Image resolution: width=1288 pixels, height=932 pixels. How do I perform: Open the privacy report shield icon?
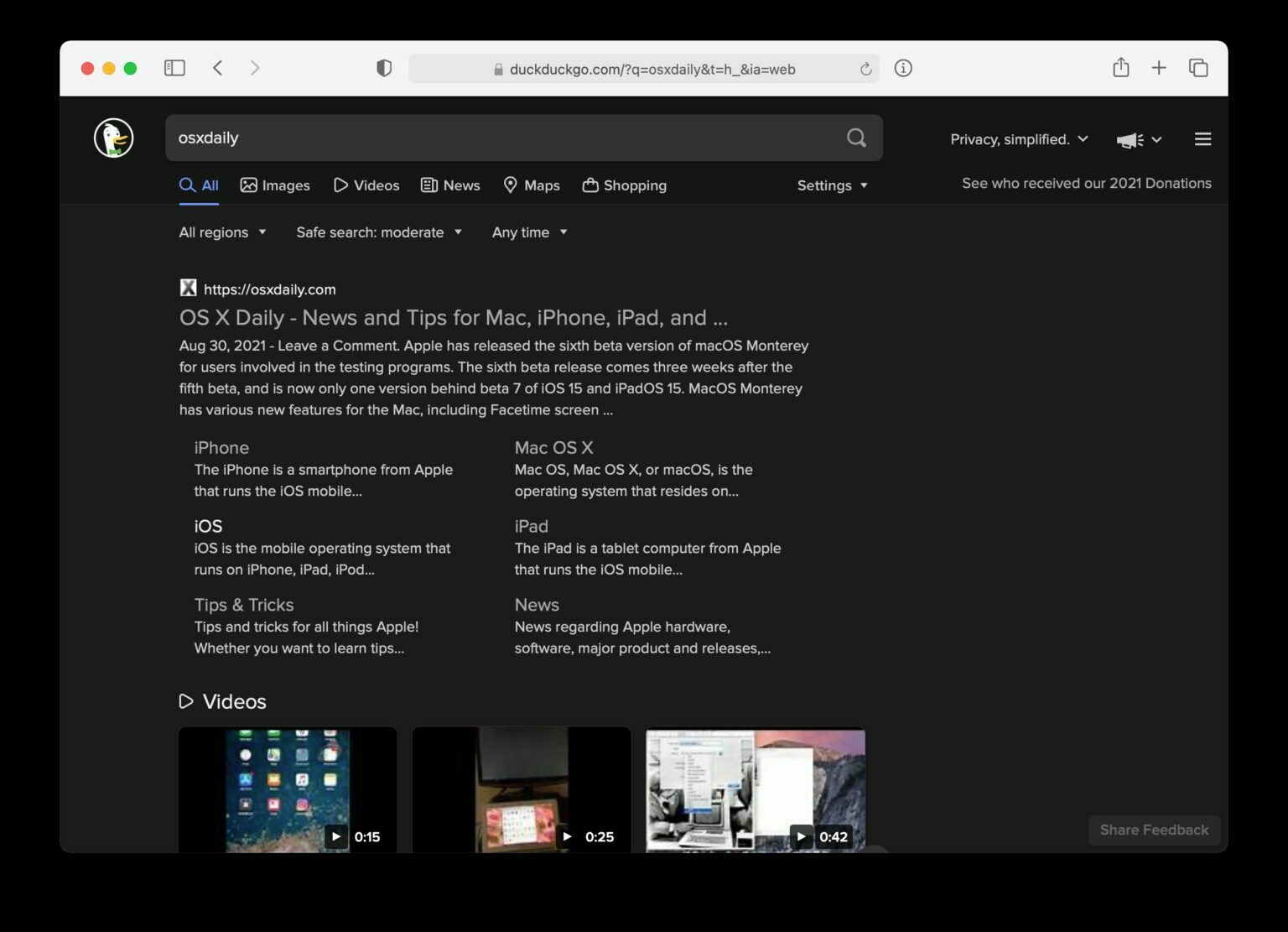pos(384,69)
